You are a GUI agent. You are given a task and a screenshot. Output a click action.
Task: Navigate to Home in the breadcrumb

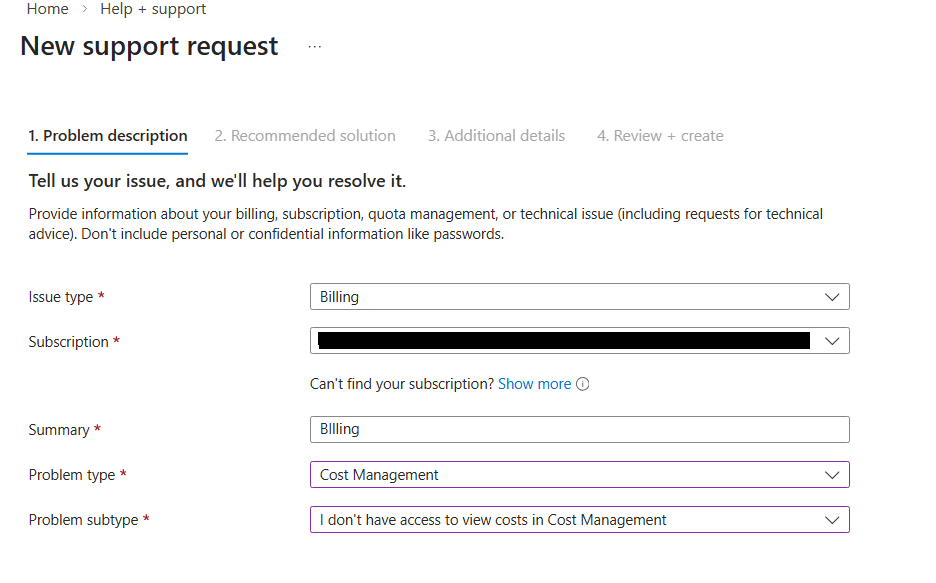click(48, 9)
